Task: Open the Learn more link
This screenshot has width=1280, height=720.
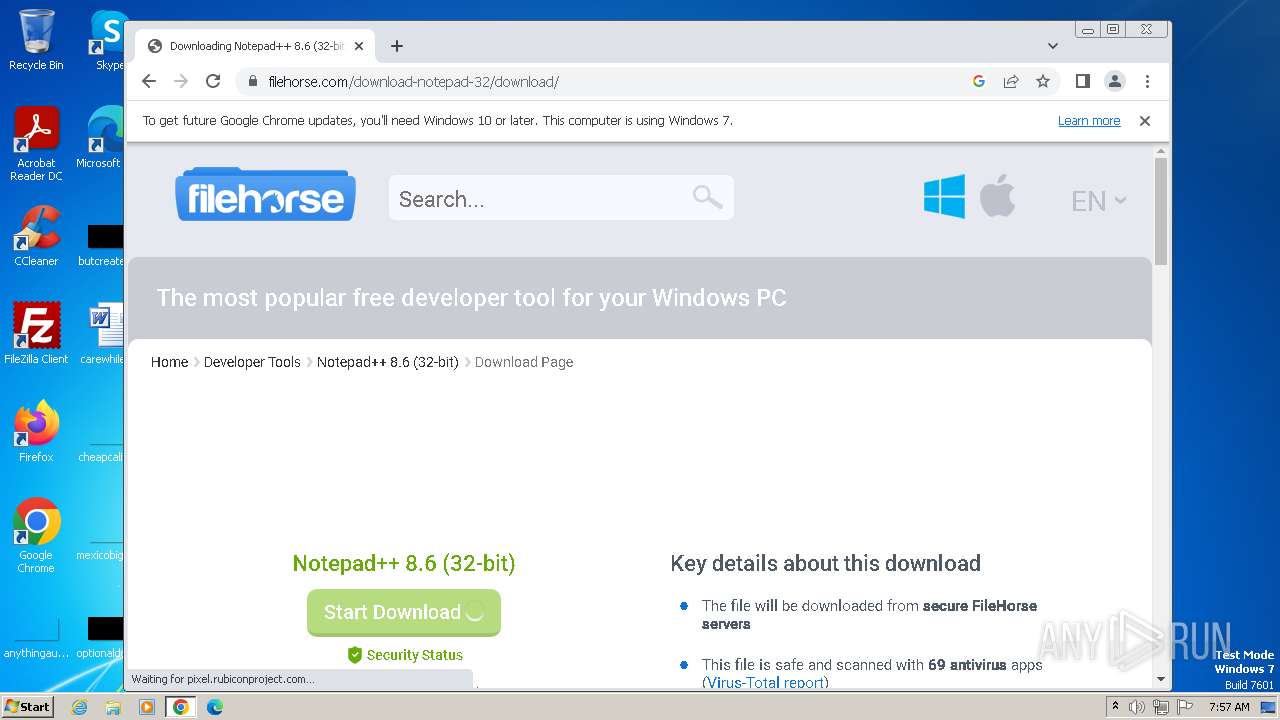Action: click(x=1089, y=121)
